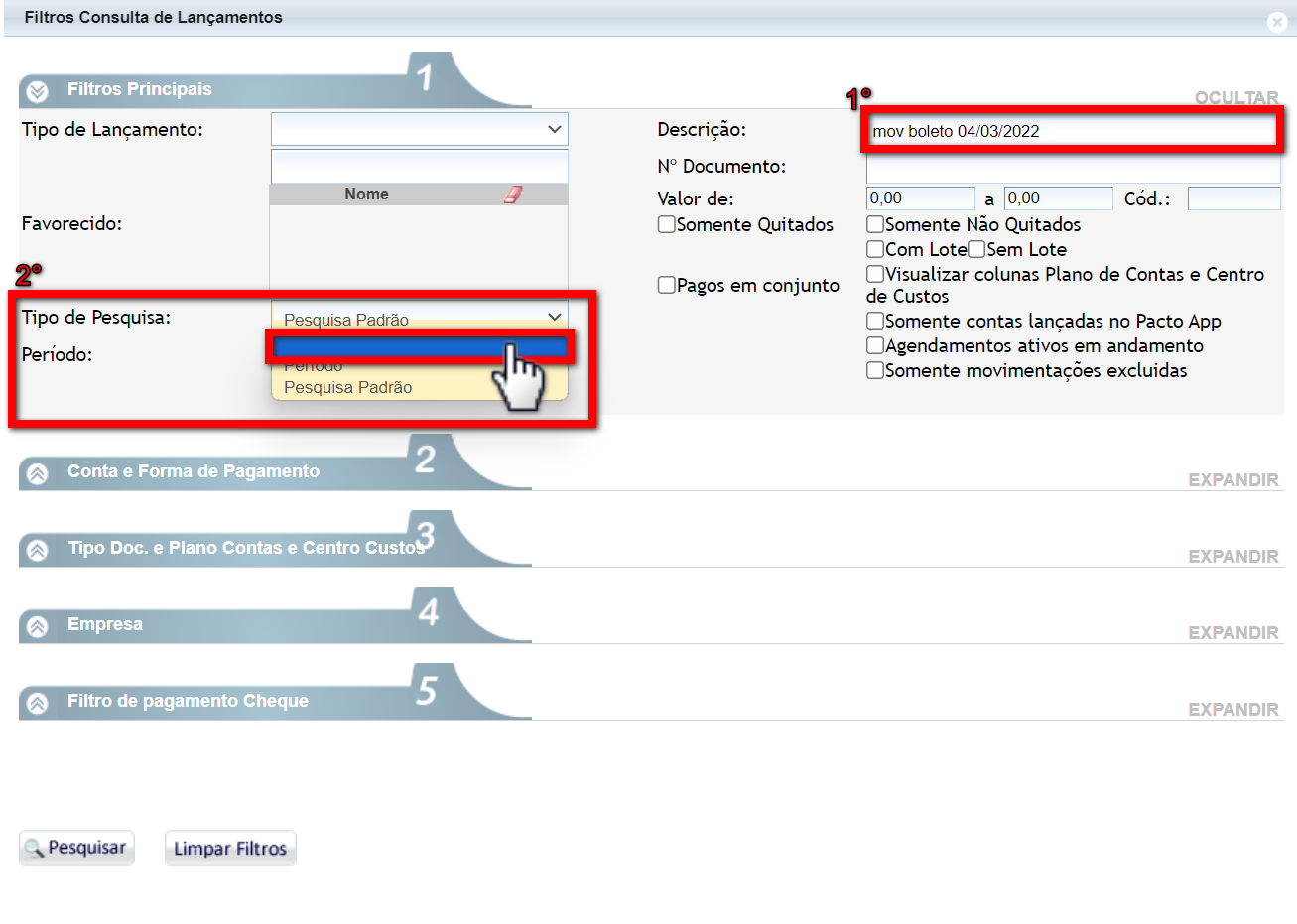Image resolution: width=1297 pixels, height=924 pixels.
Task: Open the Tipo de Pesquisa dropdown
Action: (x=419, y=318)
